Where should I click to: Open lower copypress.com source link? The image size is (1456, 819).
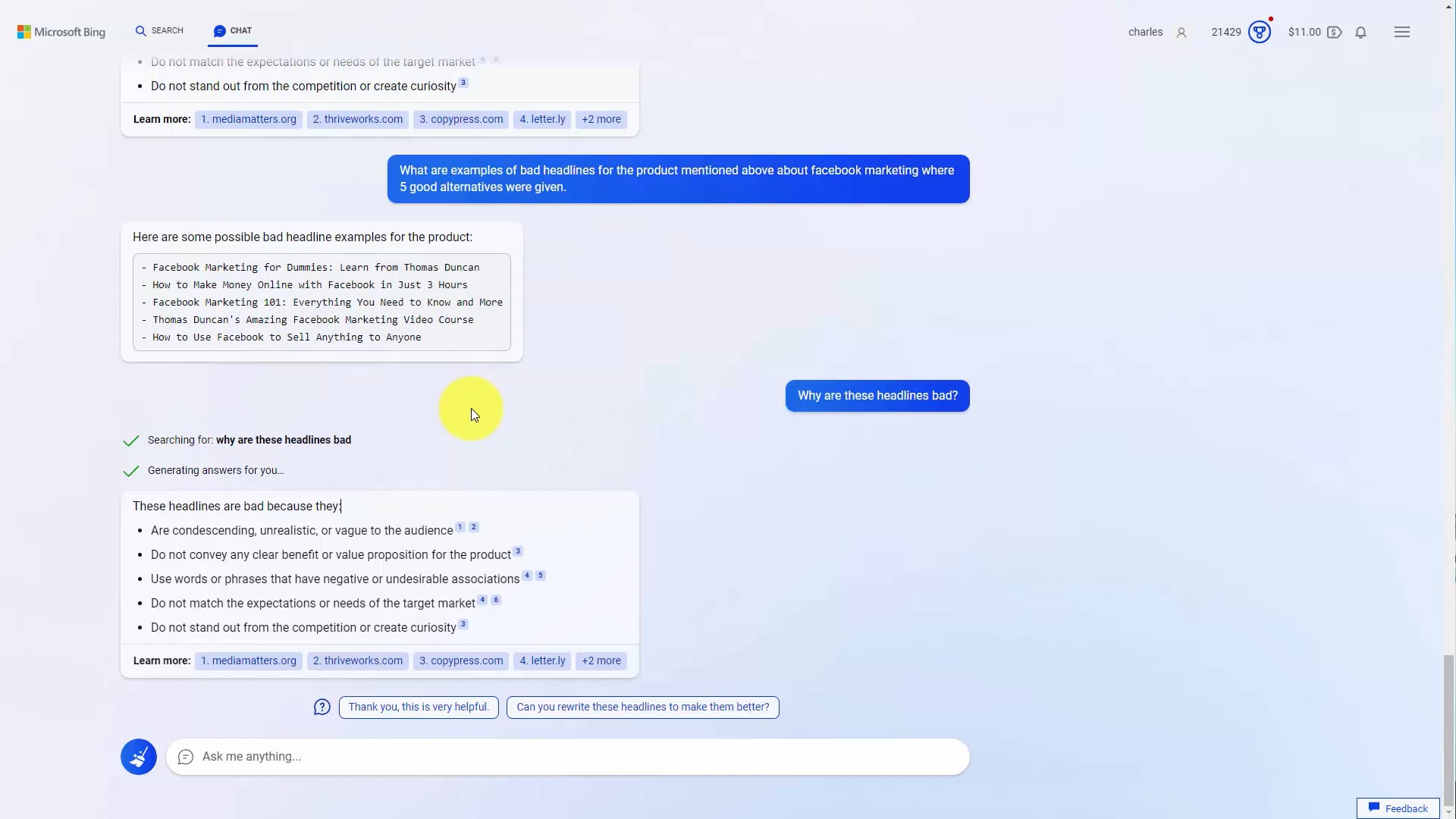point(461,661)
